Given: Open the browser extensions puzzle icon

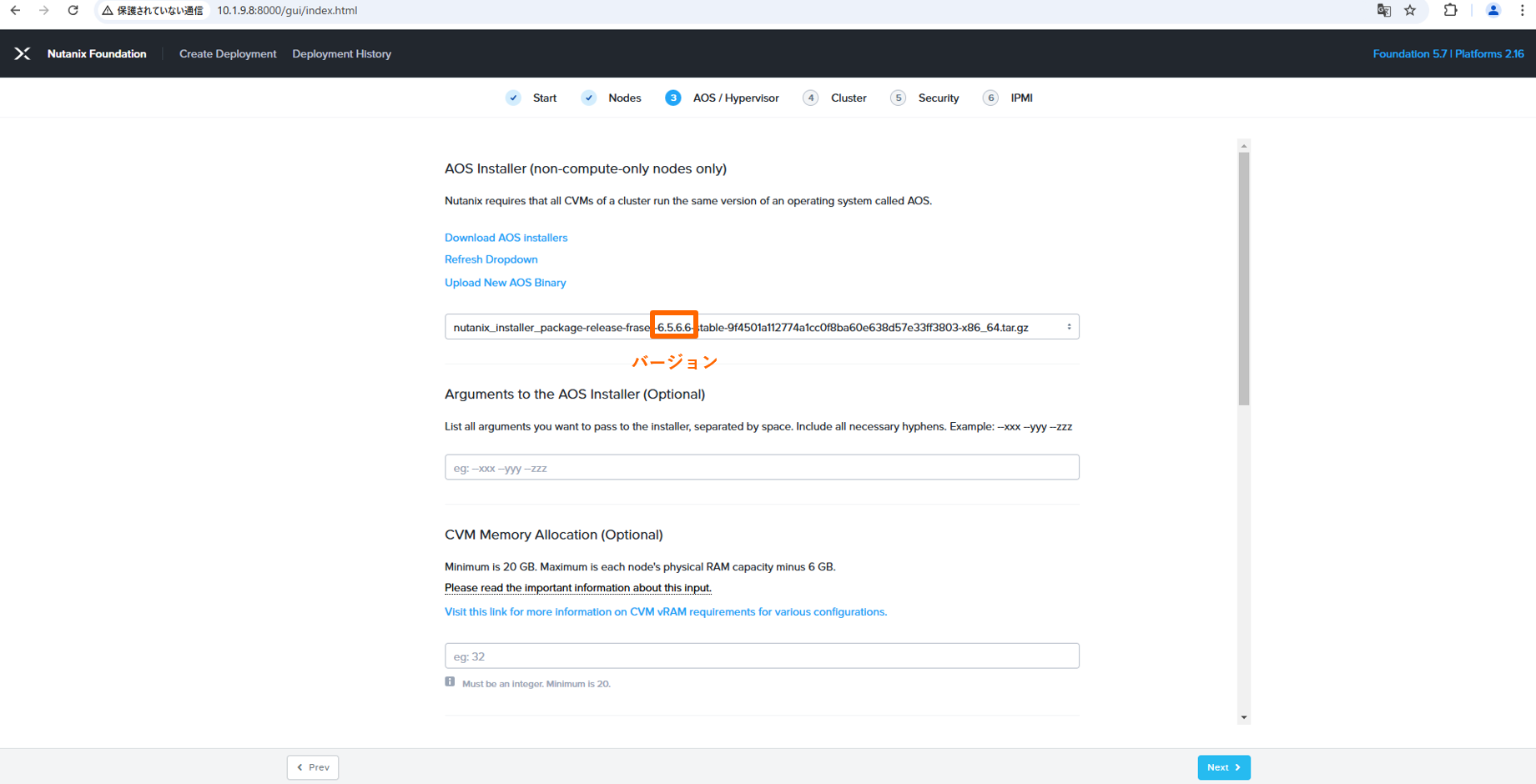Looking at the screenshot, I should click(1450, 11).
